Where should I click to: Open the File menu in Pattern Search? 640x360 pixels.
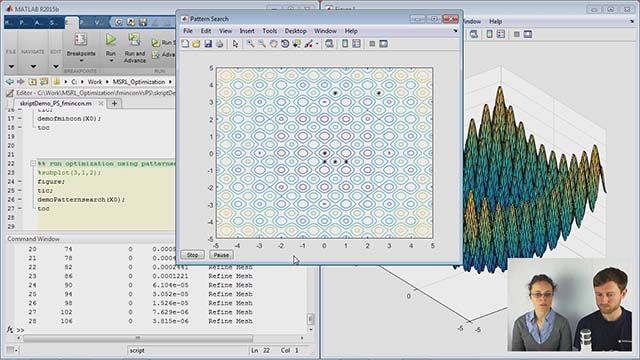pos(188,31)
